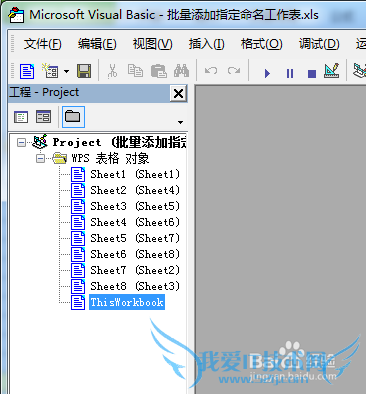Click the 工程 - Project panel title

coord(44,92)
